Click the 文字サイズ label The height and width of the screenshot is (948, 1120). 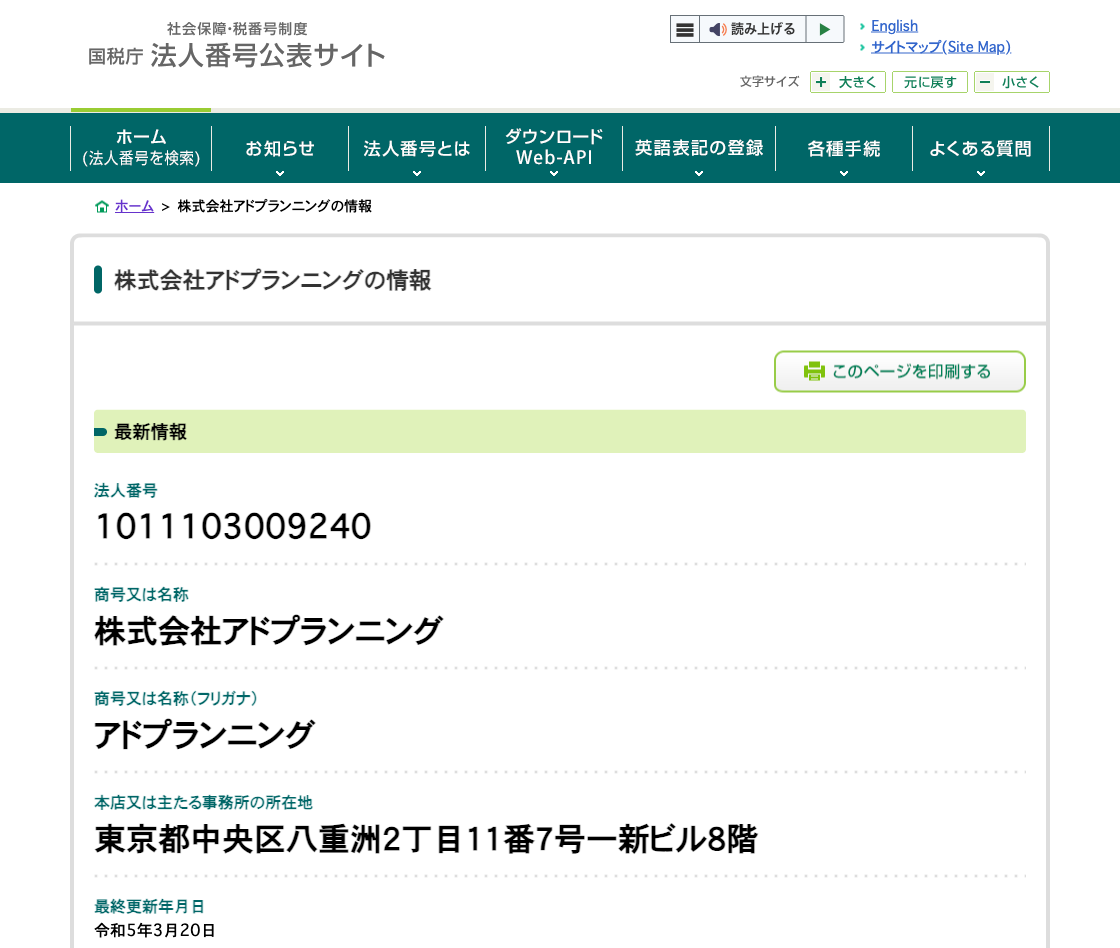[769, 81]
